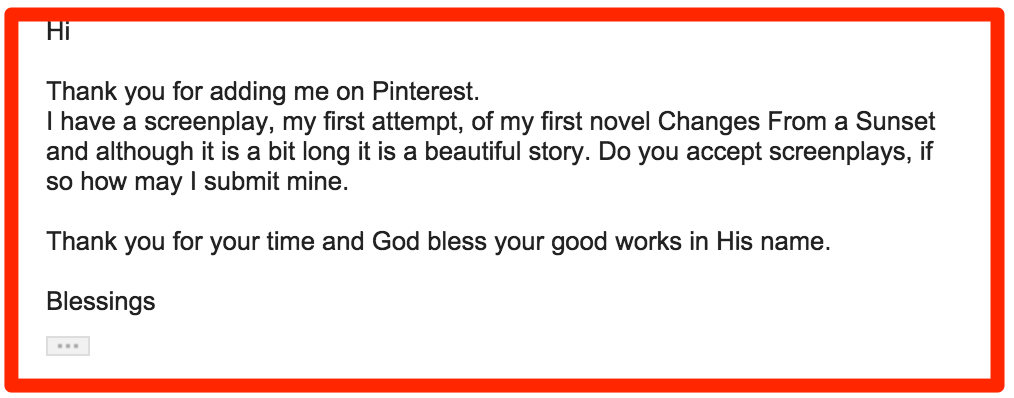Viewport: 1014px width, 398px height.
Task: Click the closing word "Blessings"
Action: coord(101,302)
